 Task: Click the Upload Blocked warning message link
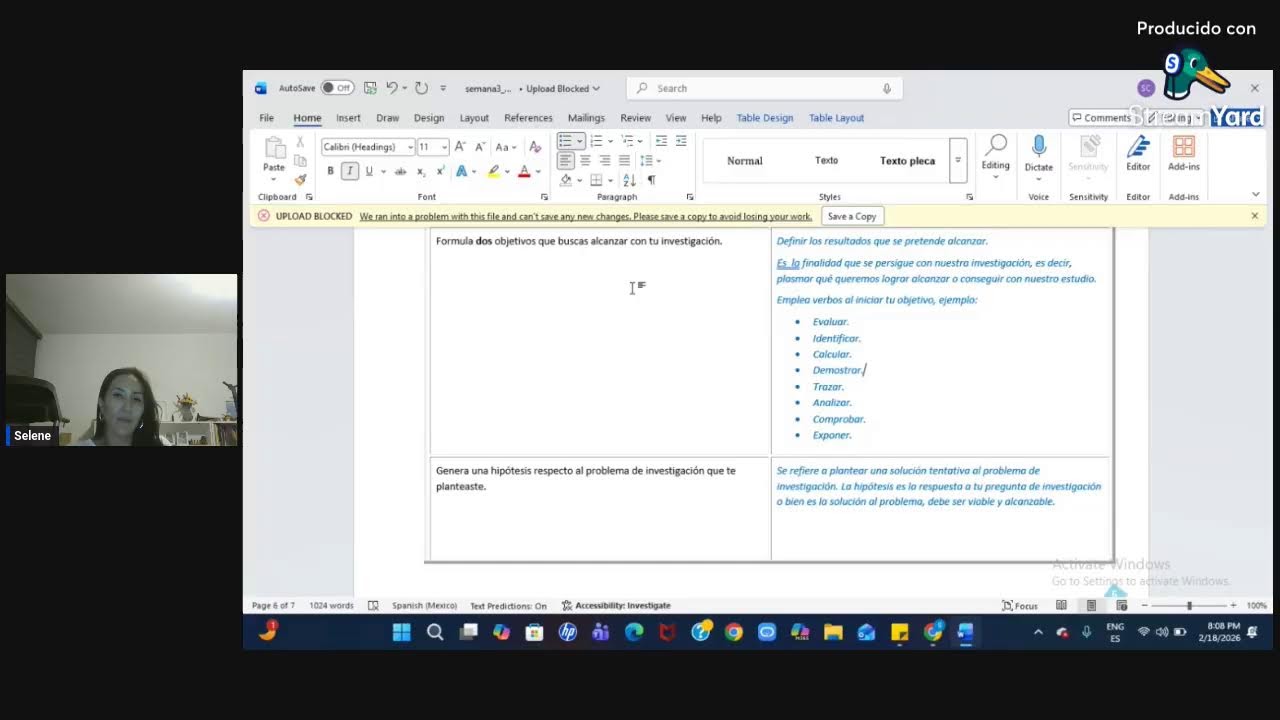click(586, 216)
